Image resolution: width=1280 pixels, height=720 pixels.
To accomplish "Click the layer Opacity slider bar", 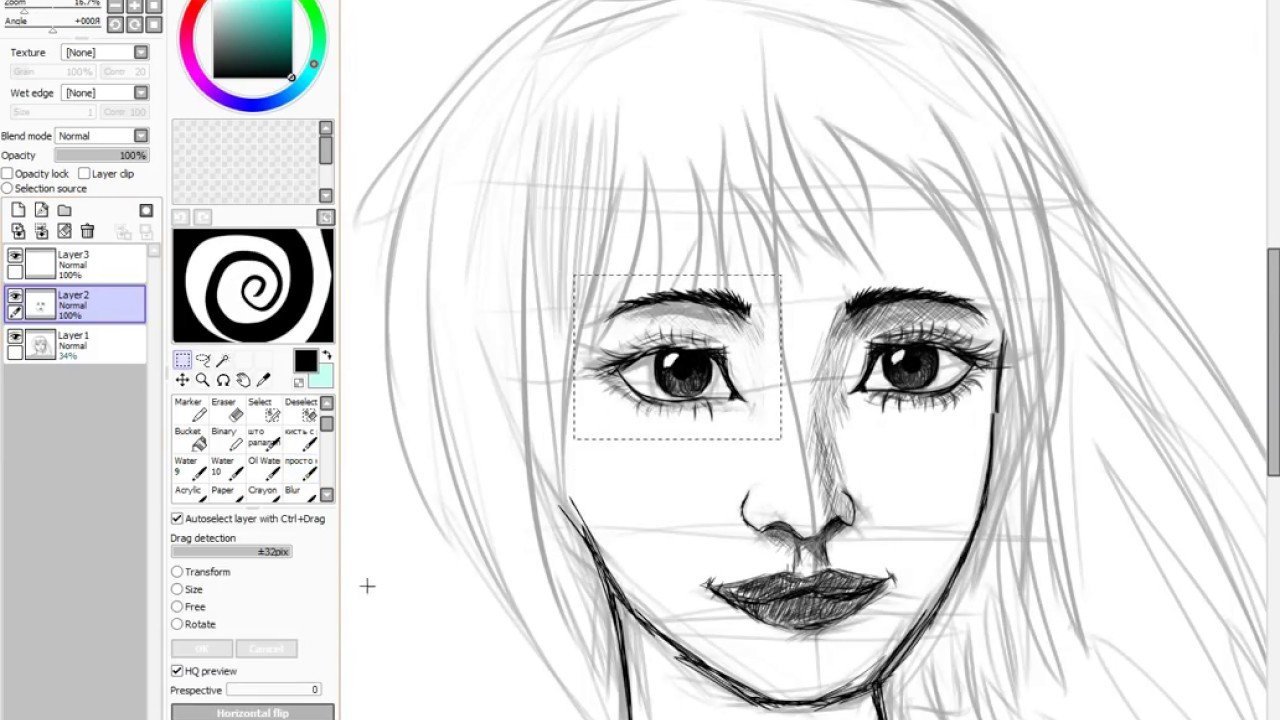I will 101,156.
